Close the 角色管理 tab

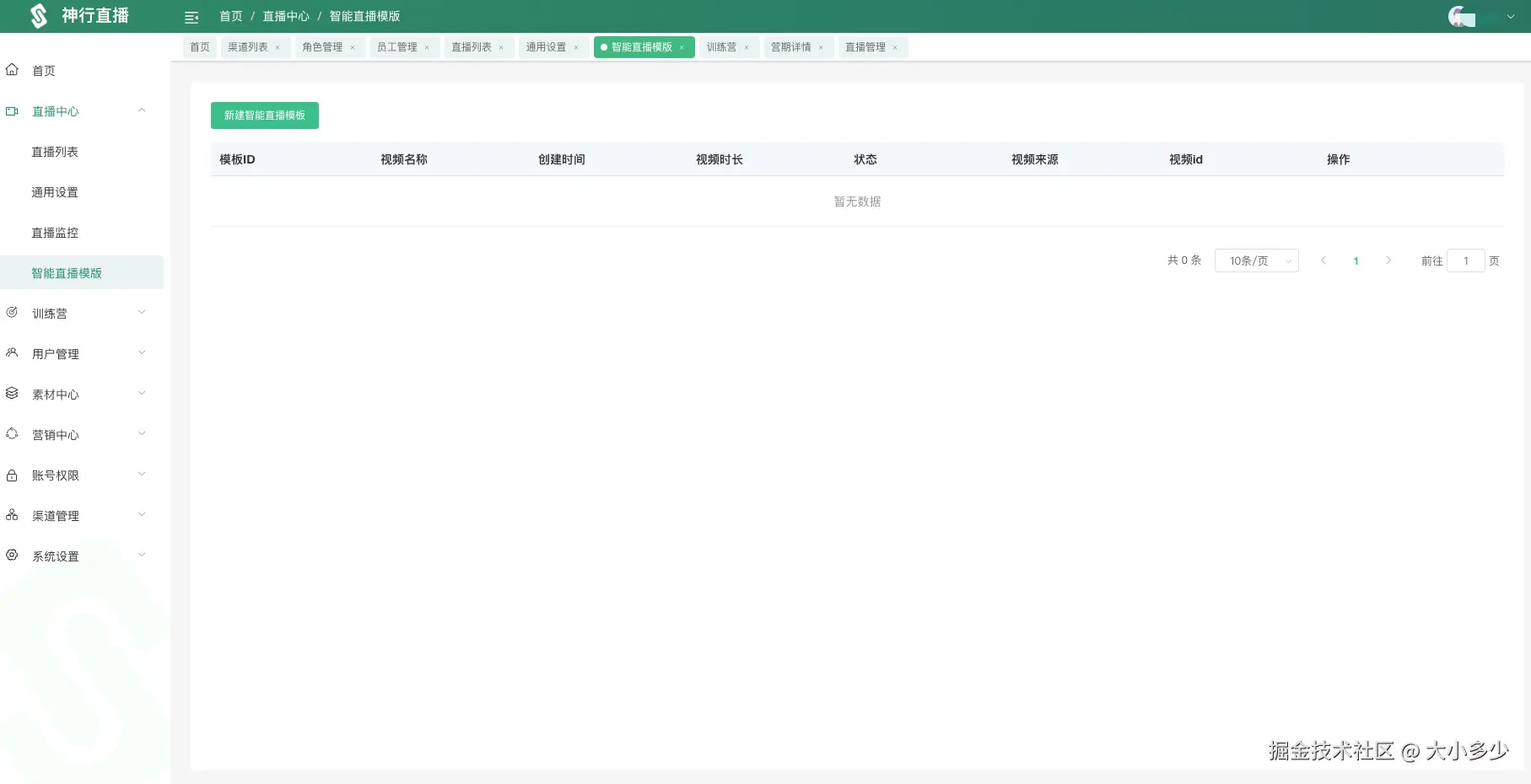(x=353, y=47)
